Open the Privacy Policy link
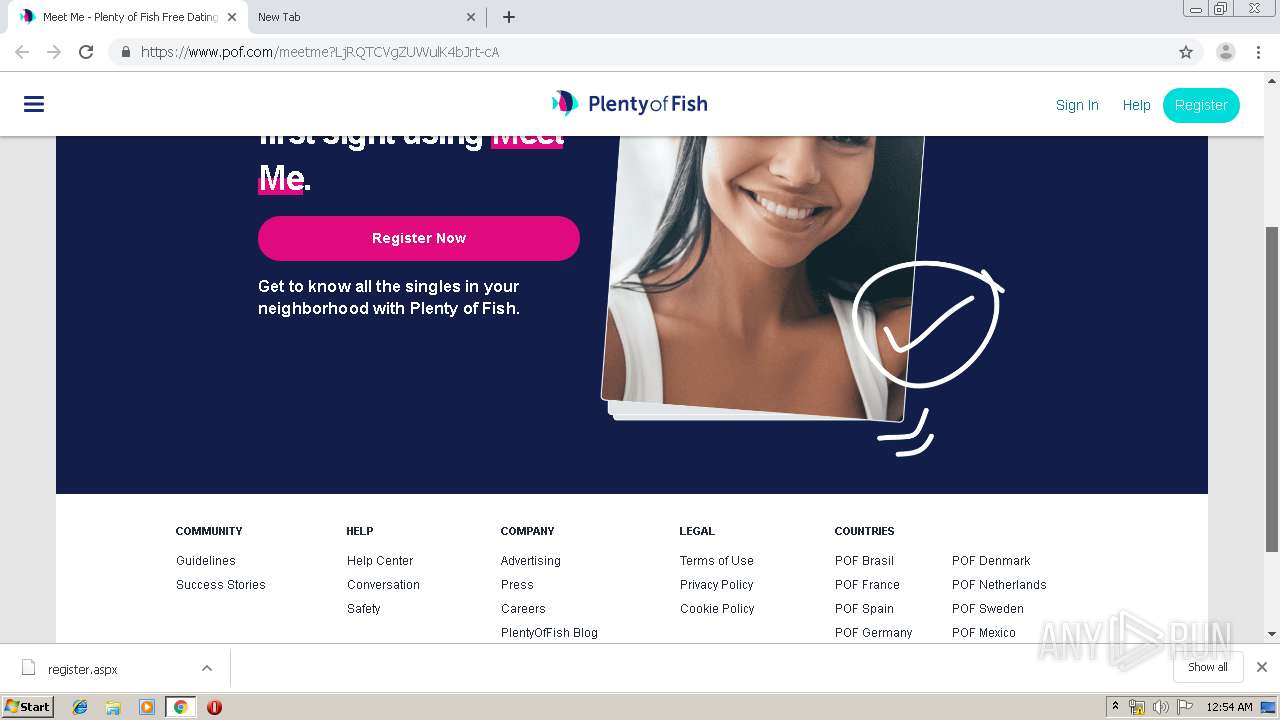 tap(717, 585)
